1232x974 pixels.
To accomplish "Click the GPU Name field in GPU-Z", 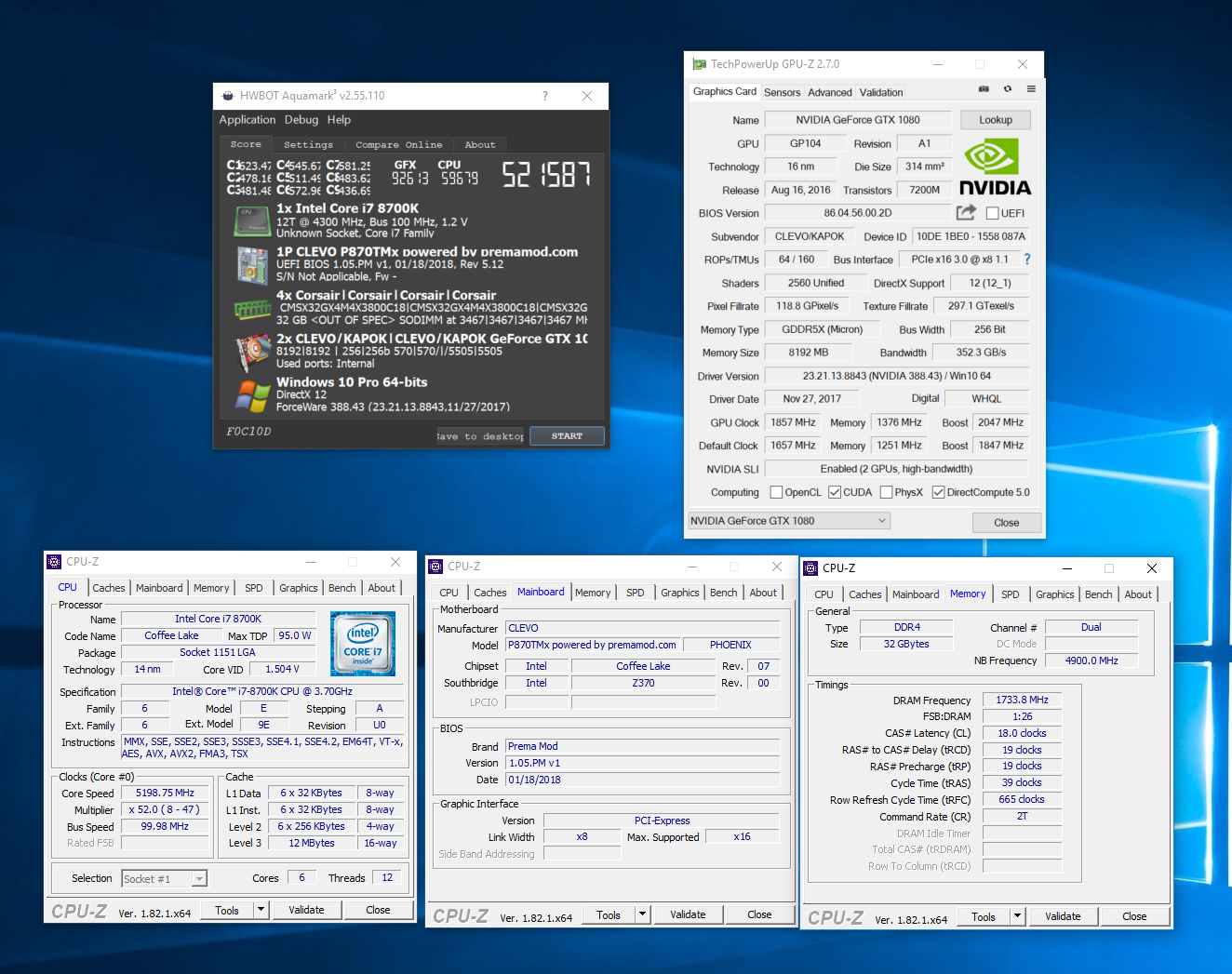I will (x=857, y=120).
